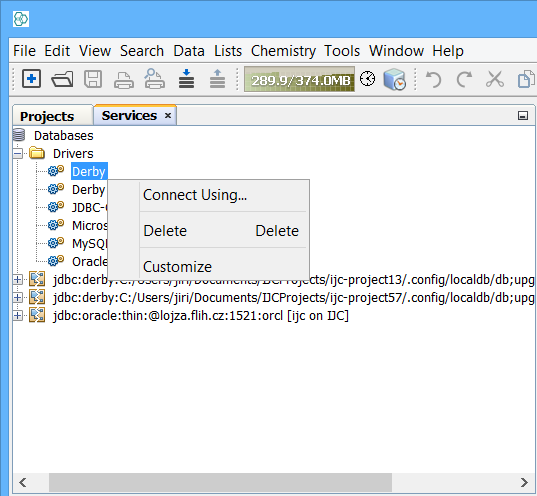
Task: Click the horizontal scrollbar right arrow
Action: 524,482
